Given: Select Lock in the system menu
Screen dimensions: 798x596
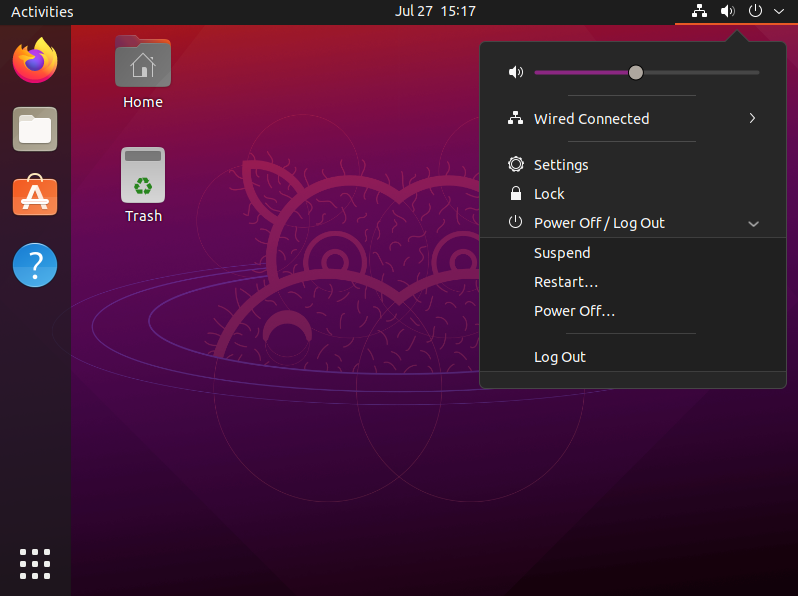Looking at the screenshot, I should pos(549,194).
